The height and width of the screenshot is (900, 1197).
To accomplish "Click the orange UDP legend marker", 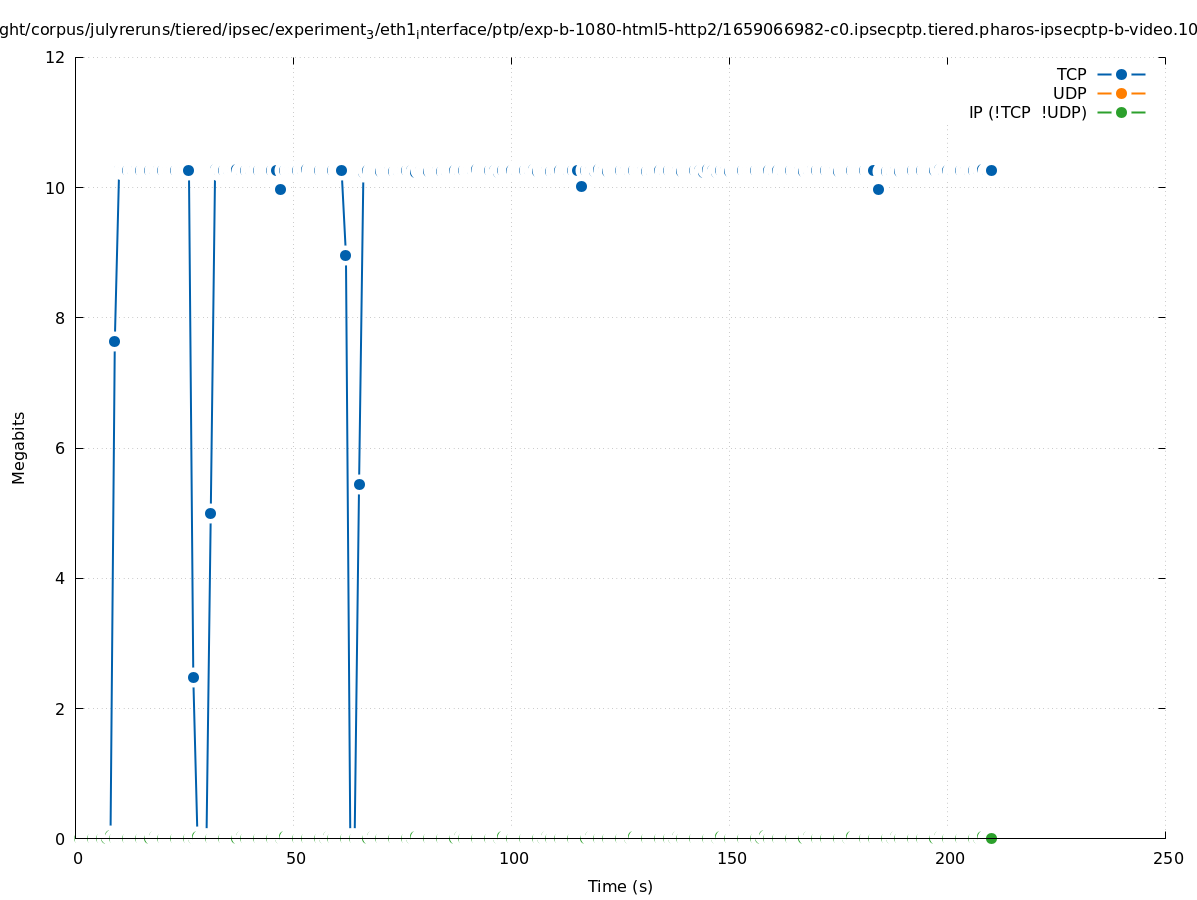I will pyautogui.click(x=1121, y=93).
